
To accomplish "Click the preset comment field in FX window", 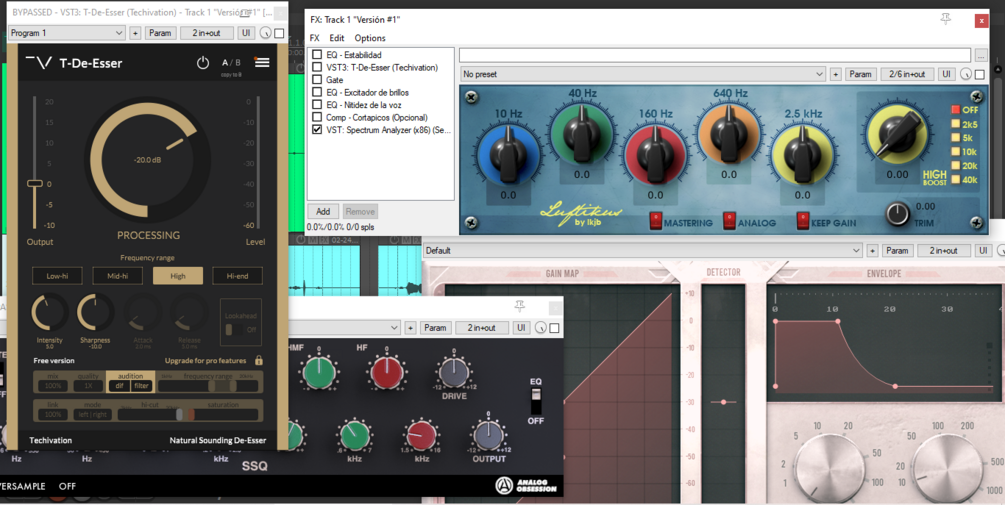I will click(715, 55).
